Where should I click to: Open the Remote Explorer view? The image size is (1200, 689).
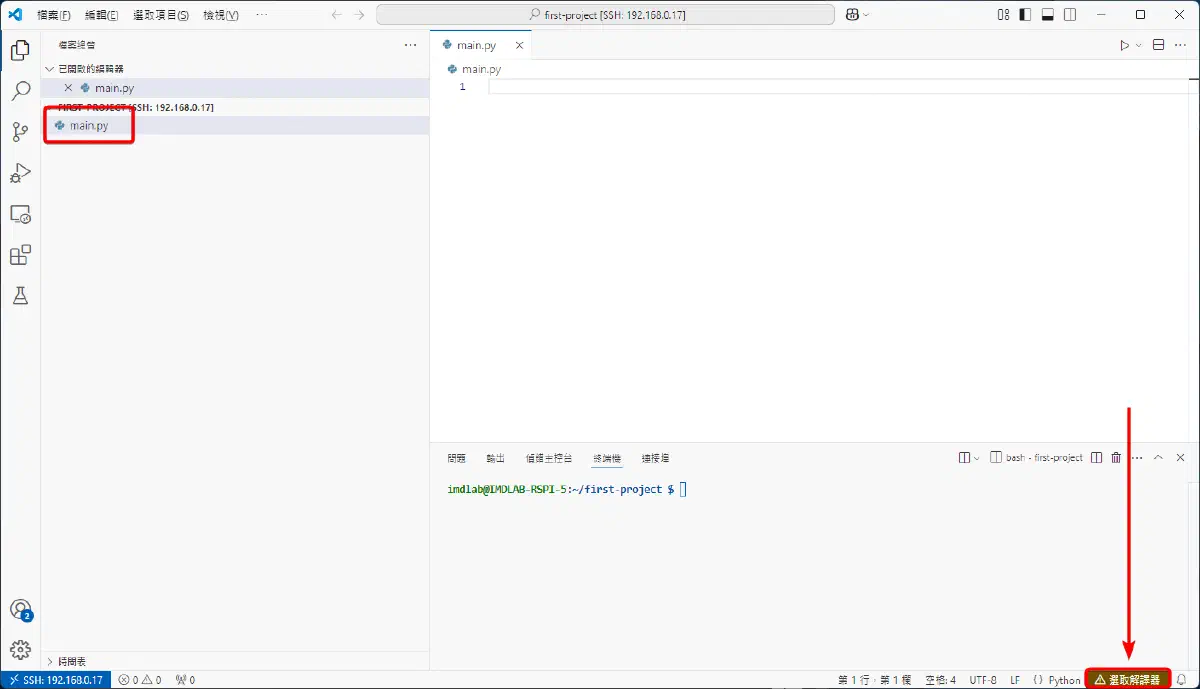pos(20,214)
